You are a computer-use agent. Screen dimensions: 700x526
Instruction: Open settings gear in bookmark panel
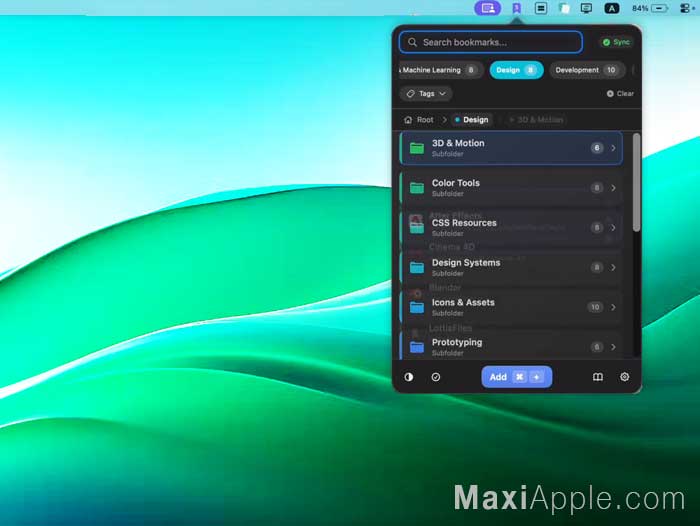(625, 377)
